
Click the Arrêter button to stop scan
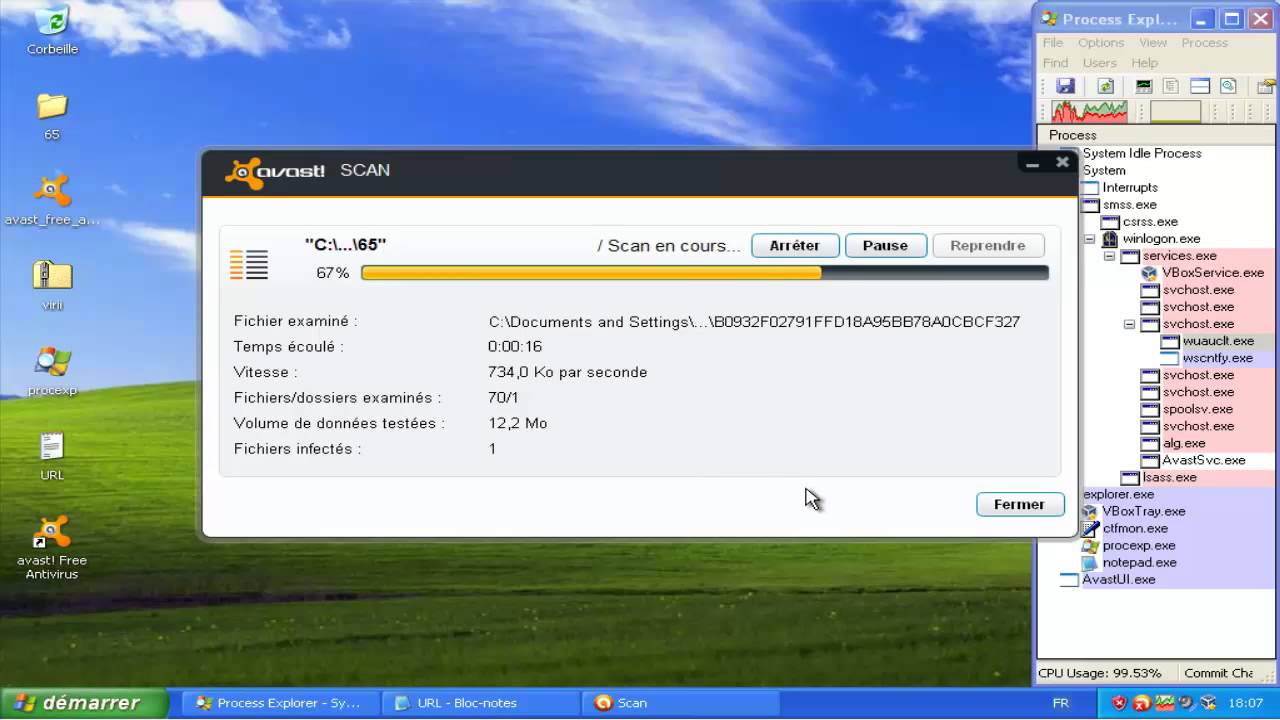coord(795,246)
